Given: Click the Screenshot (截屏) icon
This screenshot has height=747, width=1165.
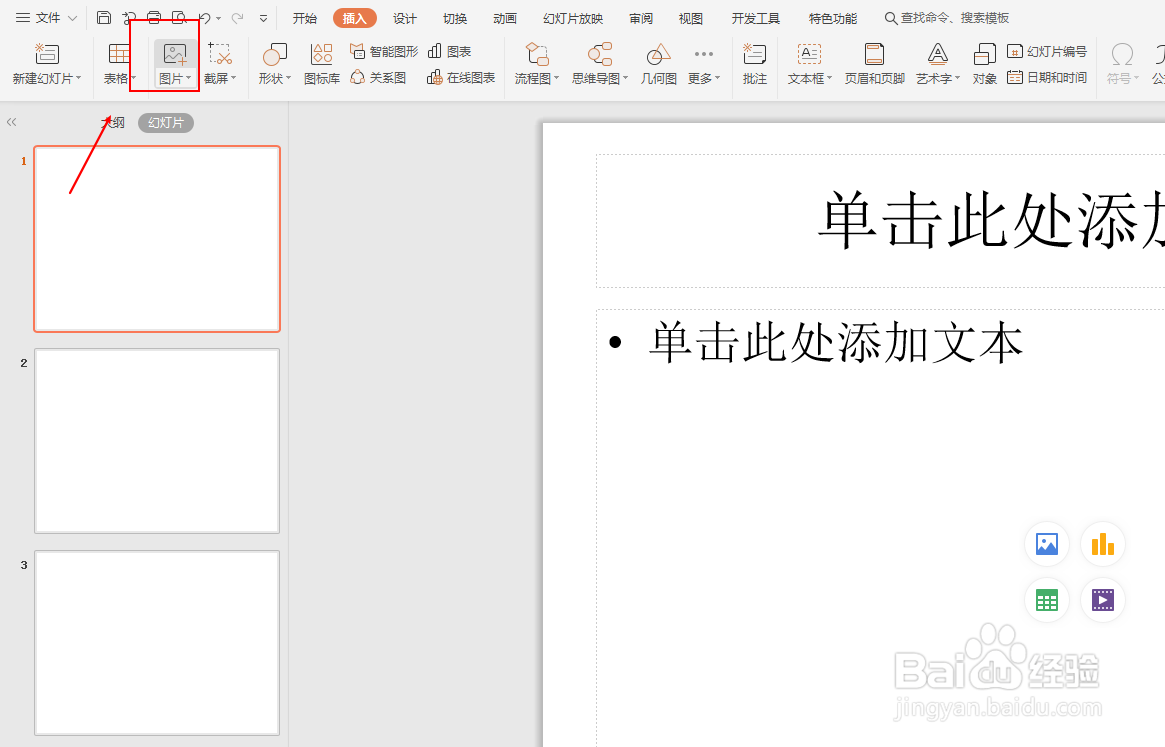Looking at the screenshot, I should pos(220,54).
